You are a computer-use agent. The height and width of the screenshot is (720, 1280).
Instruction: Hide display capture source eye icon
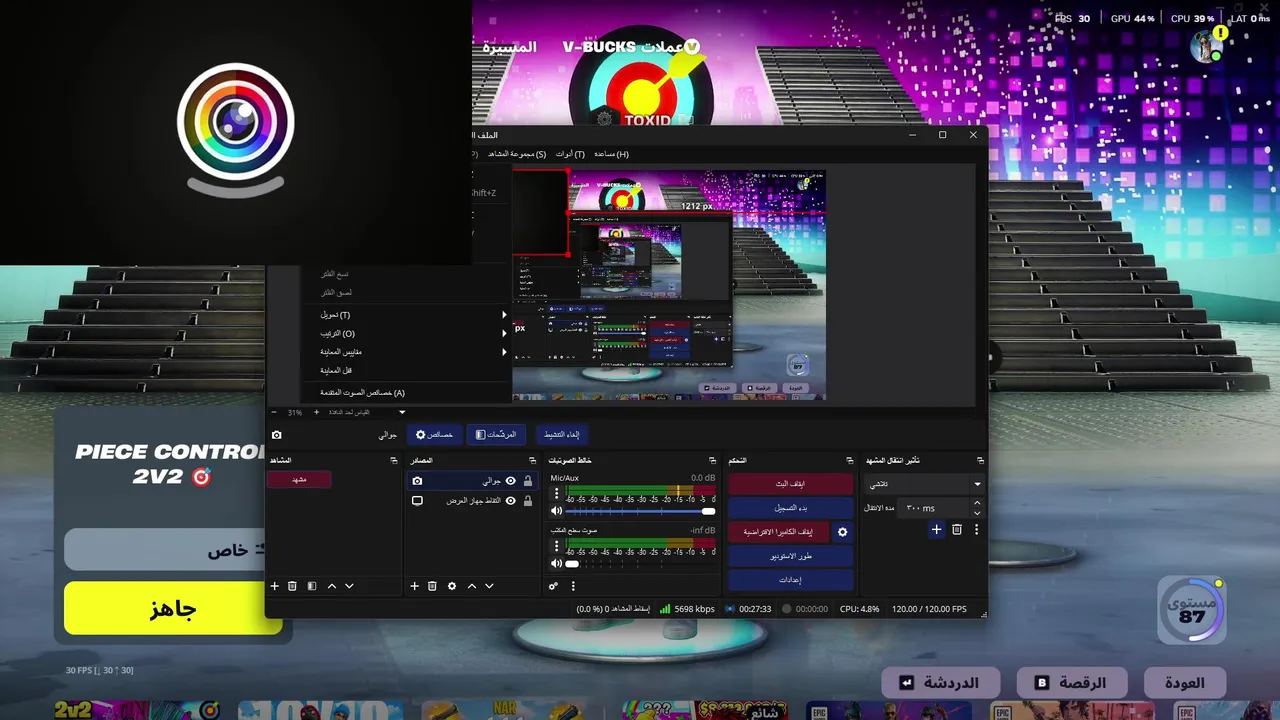click(510, 500)
